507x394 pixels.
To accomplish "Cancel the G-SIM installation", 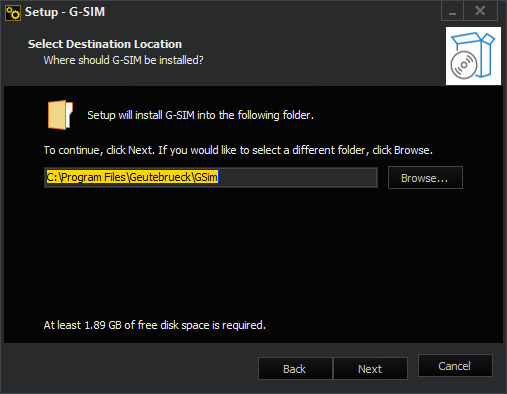I will point(455,366).
